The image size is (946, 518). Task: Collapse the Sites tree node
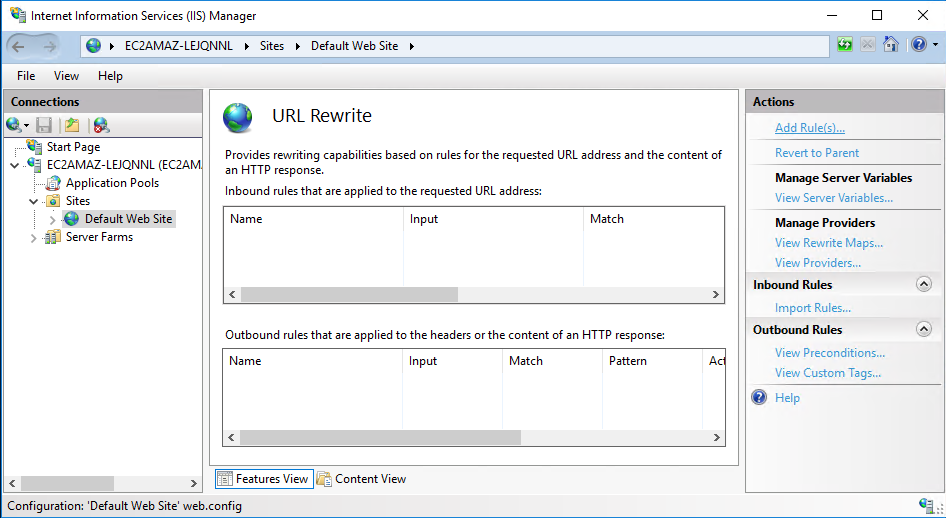33,201
